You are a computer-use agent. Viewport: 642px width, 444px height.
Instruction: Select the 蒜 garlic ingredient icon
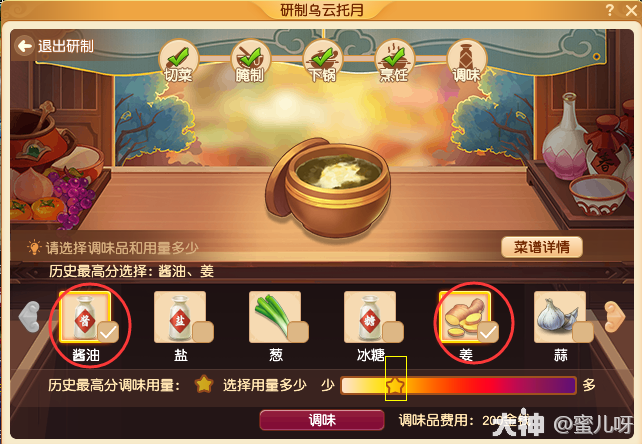click(x=560, y=317)
